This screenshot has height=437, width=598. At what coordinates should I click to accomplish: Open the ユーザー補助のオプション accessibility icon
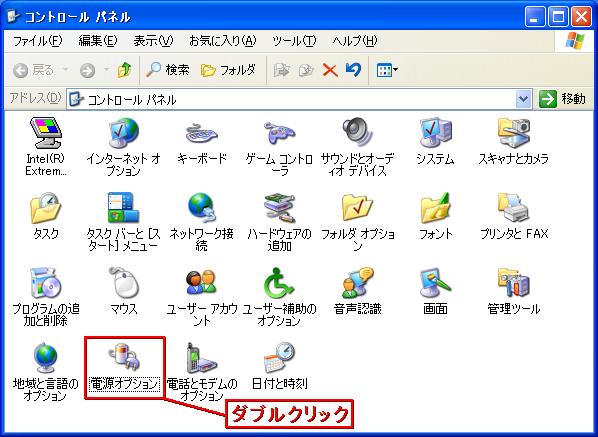[279, 283]
